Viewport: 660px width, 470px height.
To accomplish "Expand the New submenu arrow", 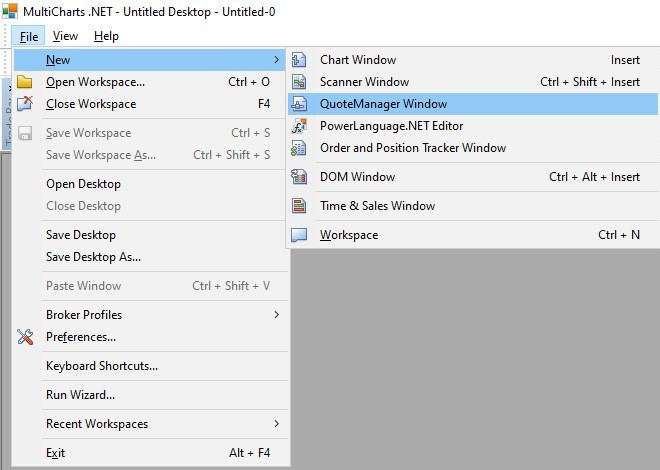I will tap(276, 60).
